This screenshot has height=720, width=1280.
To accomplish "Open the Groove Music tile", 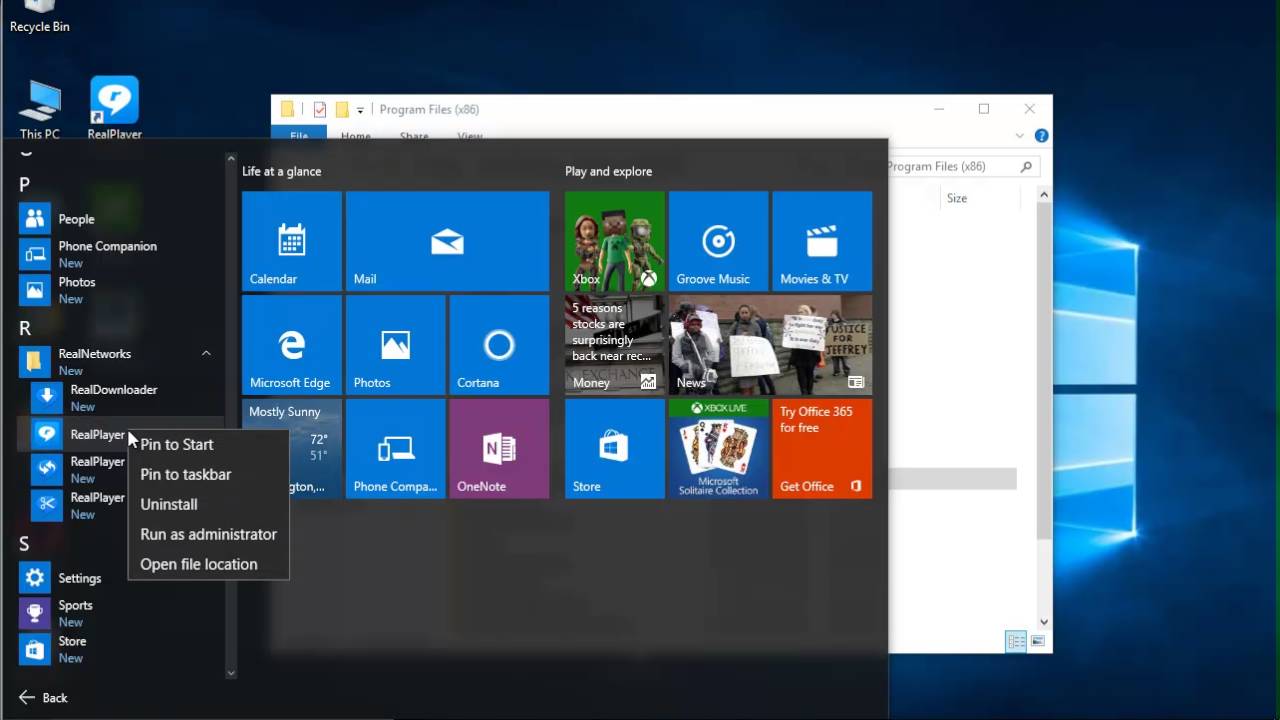I will (718, 241).
